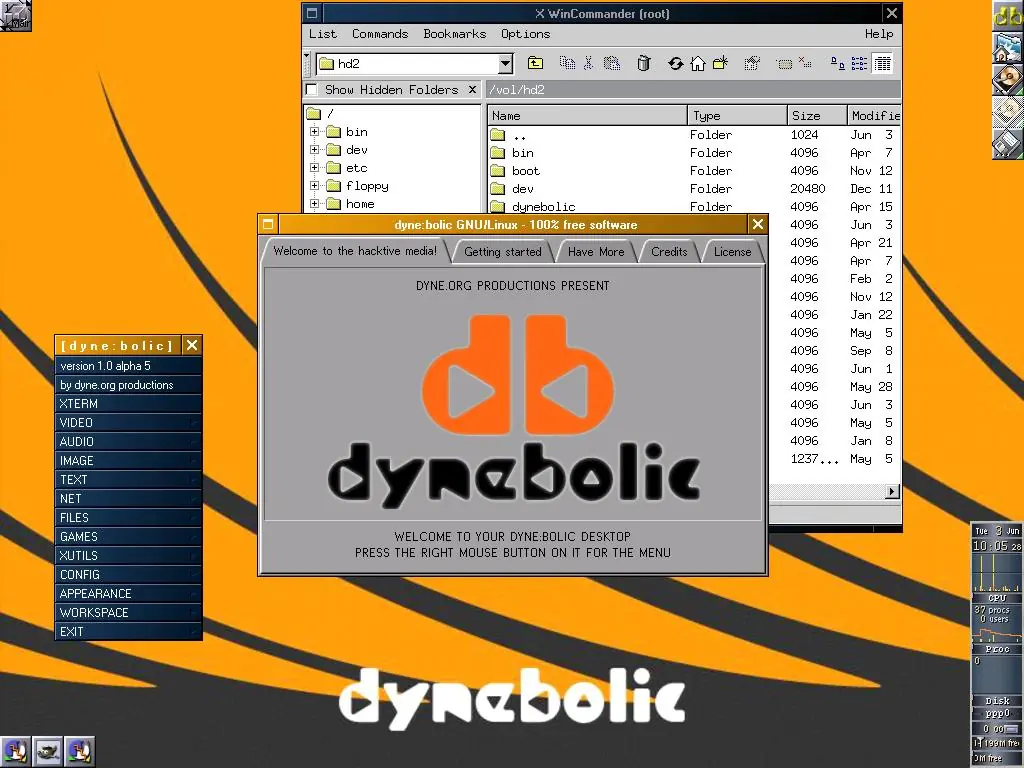Switch to detailed list view icon

pos(882,63)
